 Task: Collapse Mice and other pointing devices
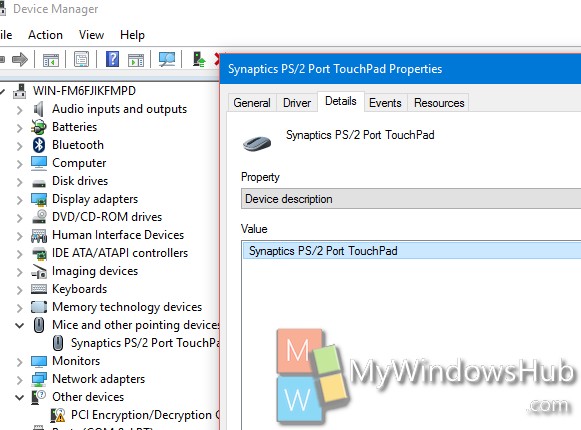19,325
